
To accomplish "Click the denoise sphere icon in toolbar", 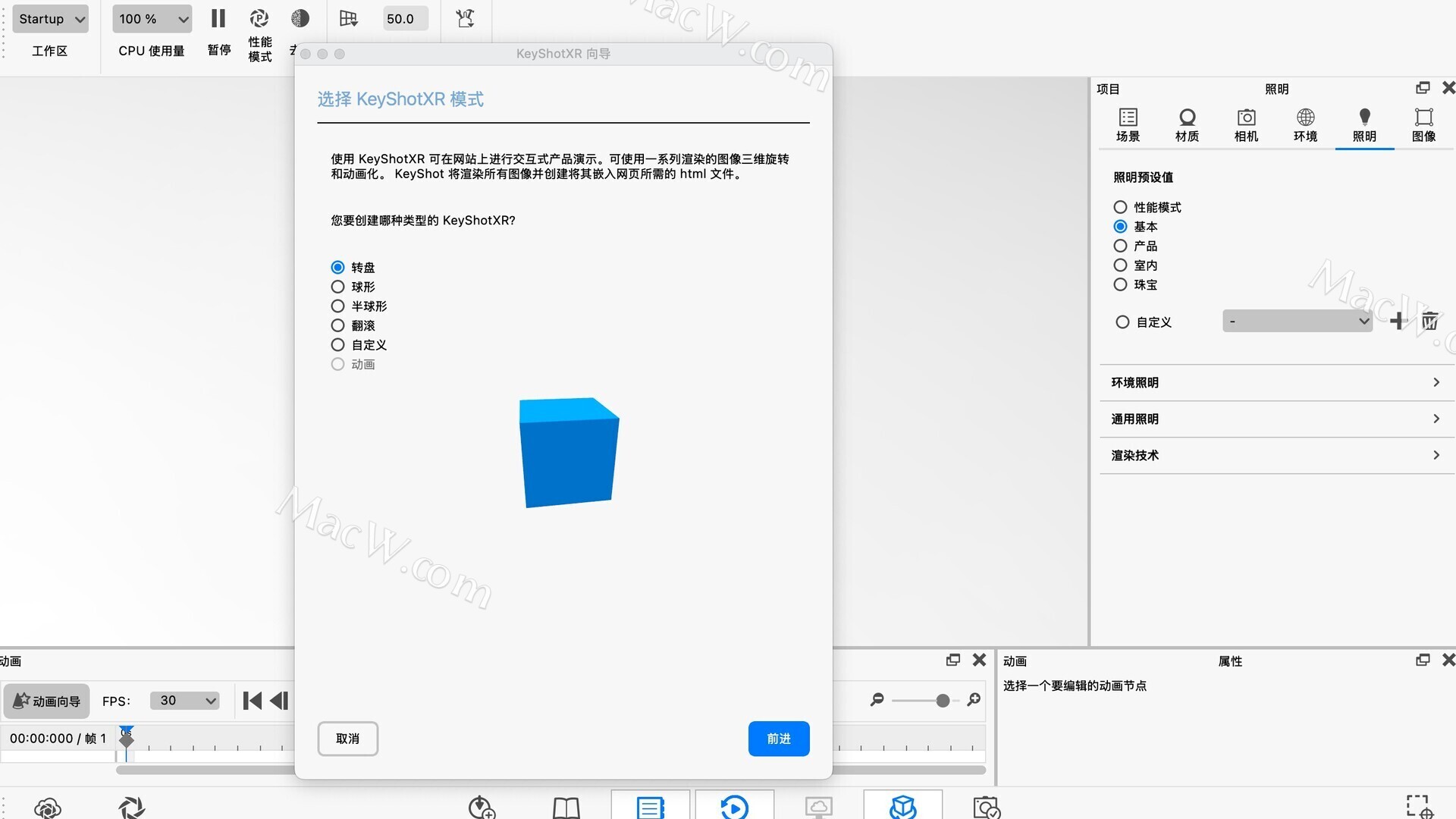I will pos(300,19).
